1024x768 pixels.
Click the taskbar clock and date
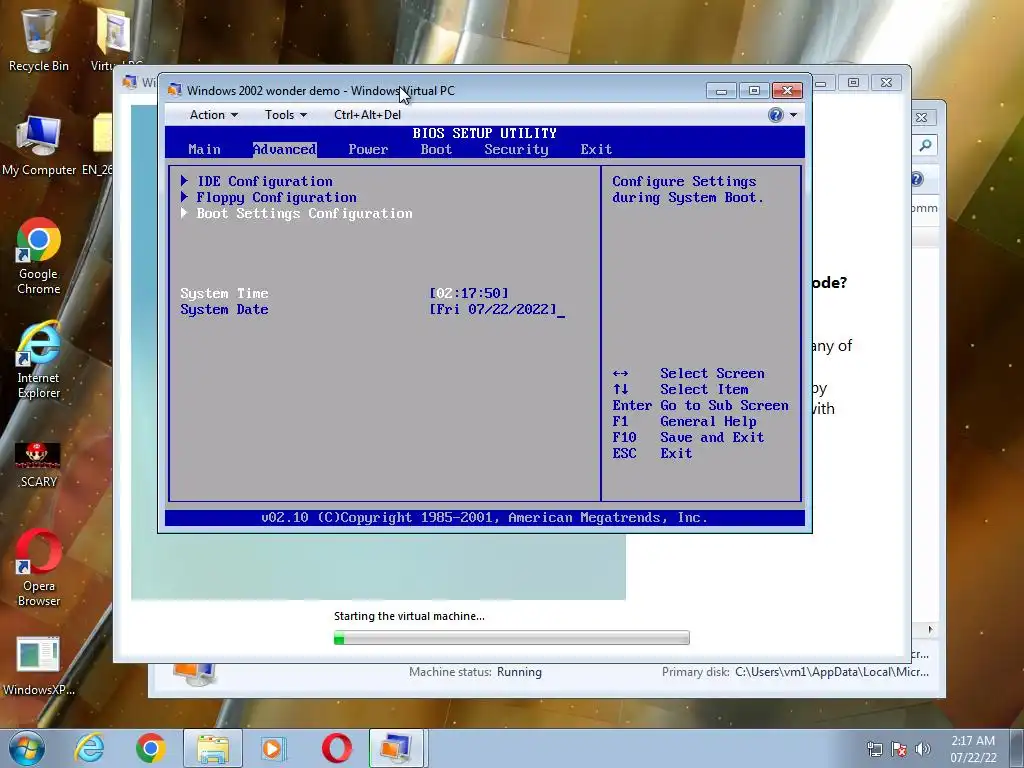pyautogui.click(x=973, y=749)
